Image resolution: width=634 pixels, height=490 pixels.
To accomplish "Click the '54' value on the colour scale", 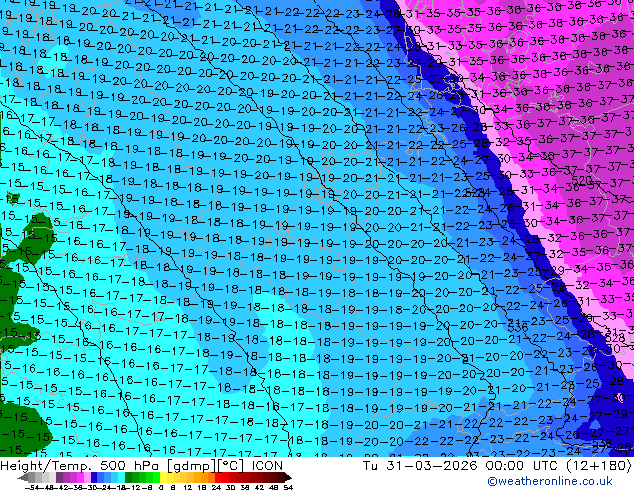I will [288, 487].
